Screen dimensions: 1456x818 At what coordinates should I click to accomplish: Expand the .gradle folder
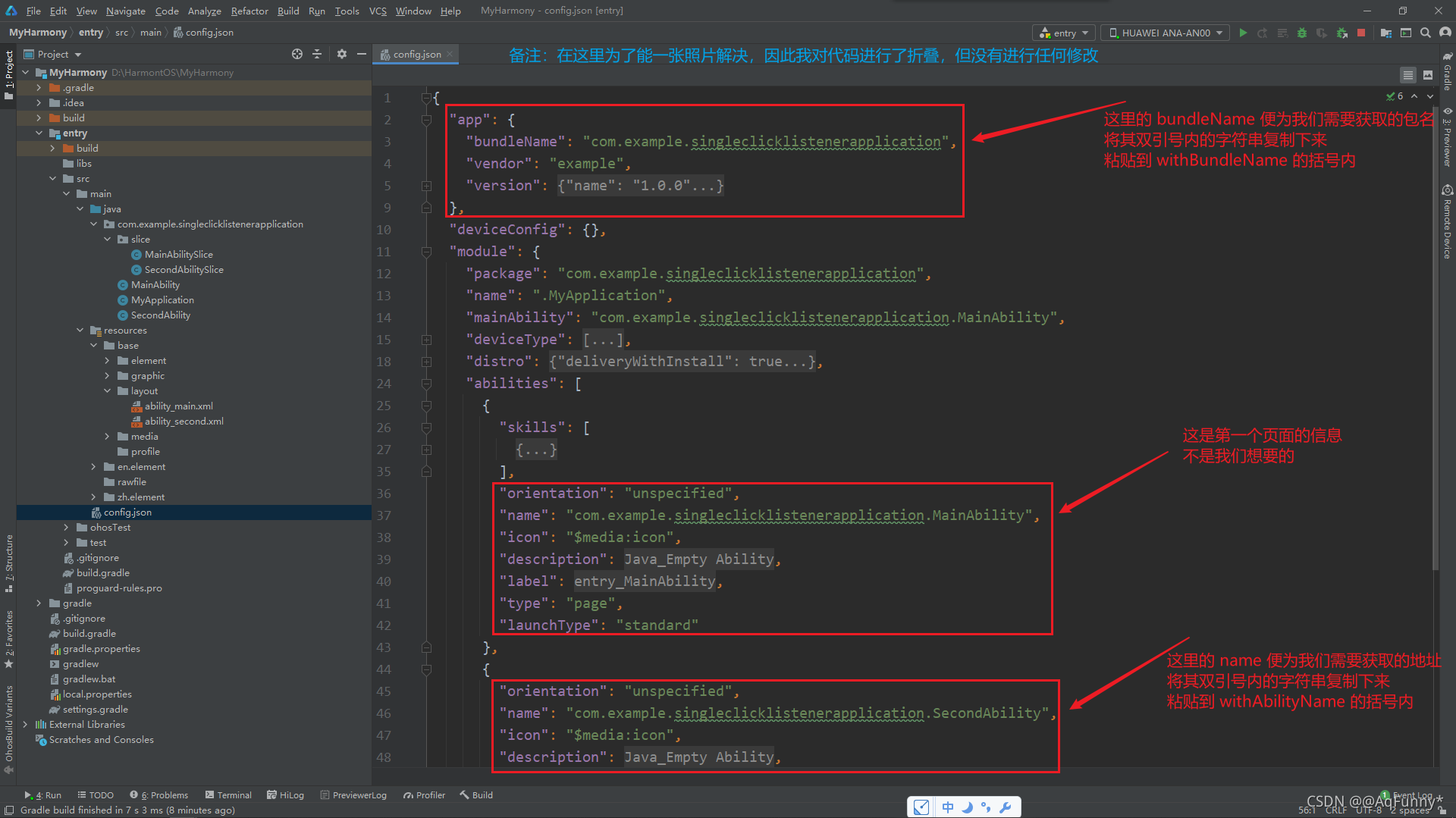[x=39, y=87]
